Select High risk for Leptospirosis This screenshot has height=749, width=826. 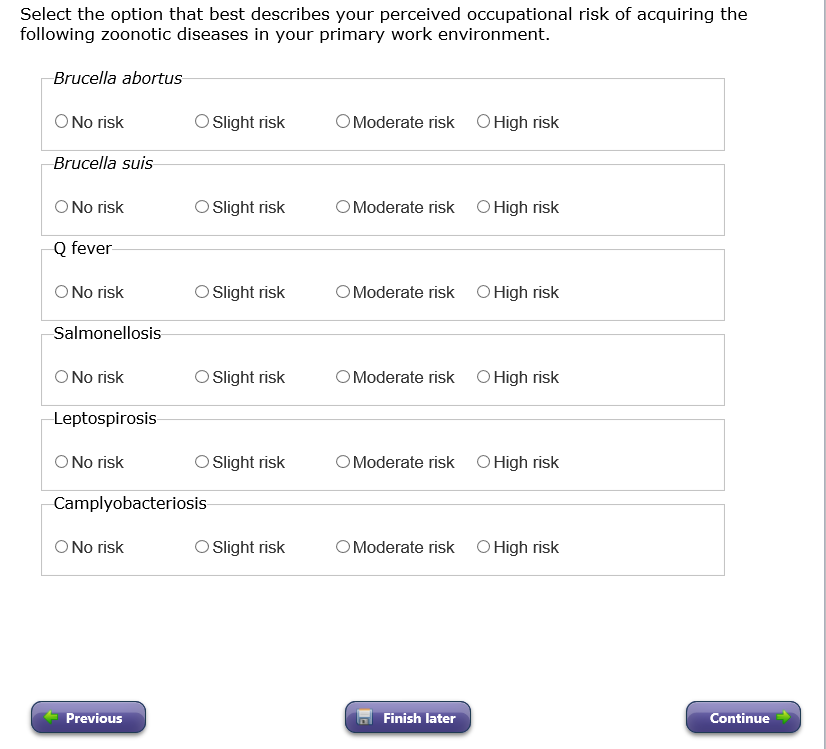pos(484,462)
